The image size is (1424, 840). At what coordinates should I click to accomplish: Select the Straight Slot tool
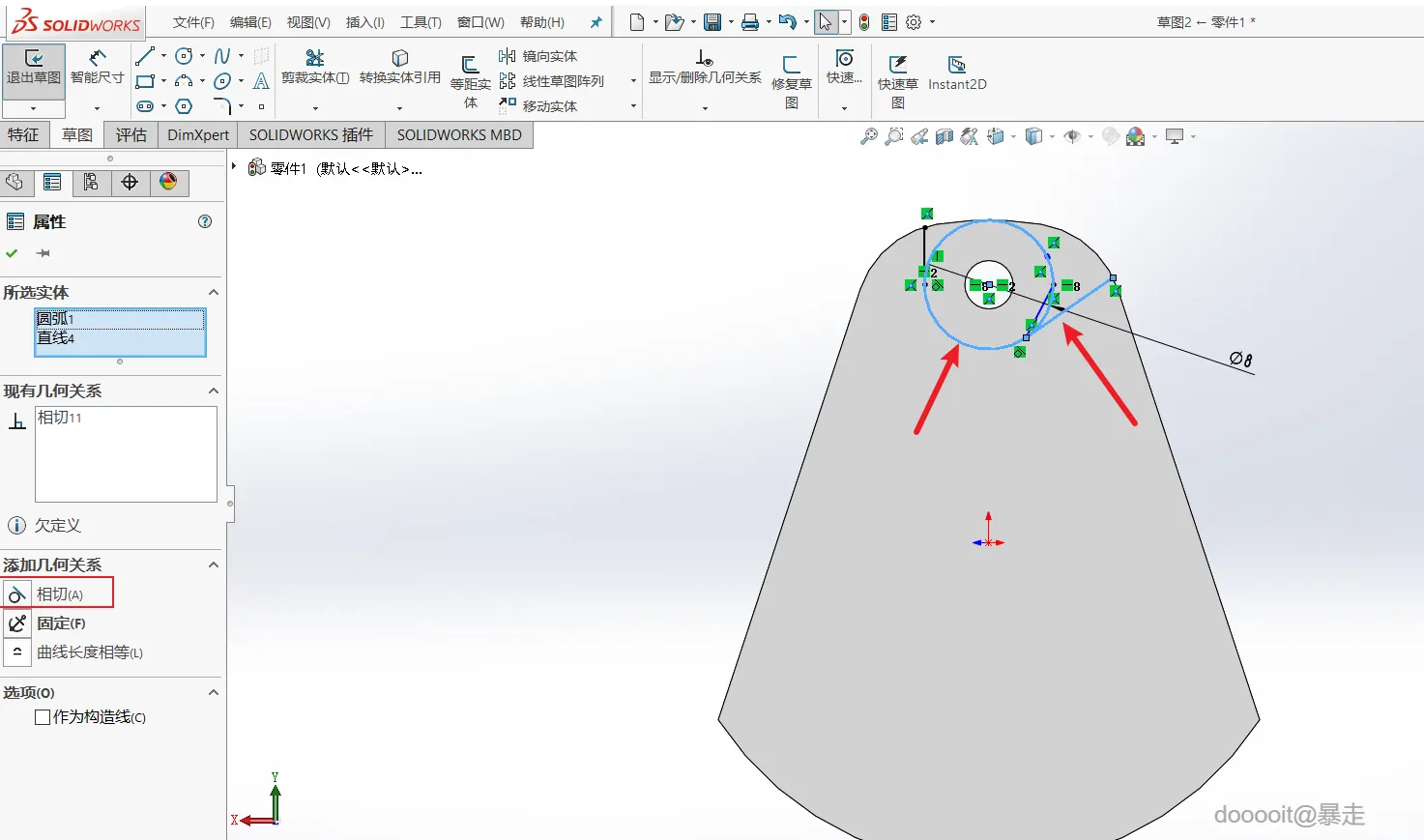145,106
